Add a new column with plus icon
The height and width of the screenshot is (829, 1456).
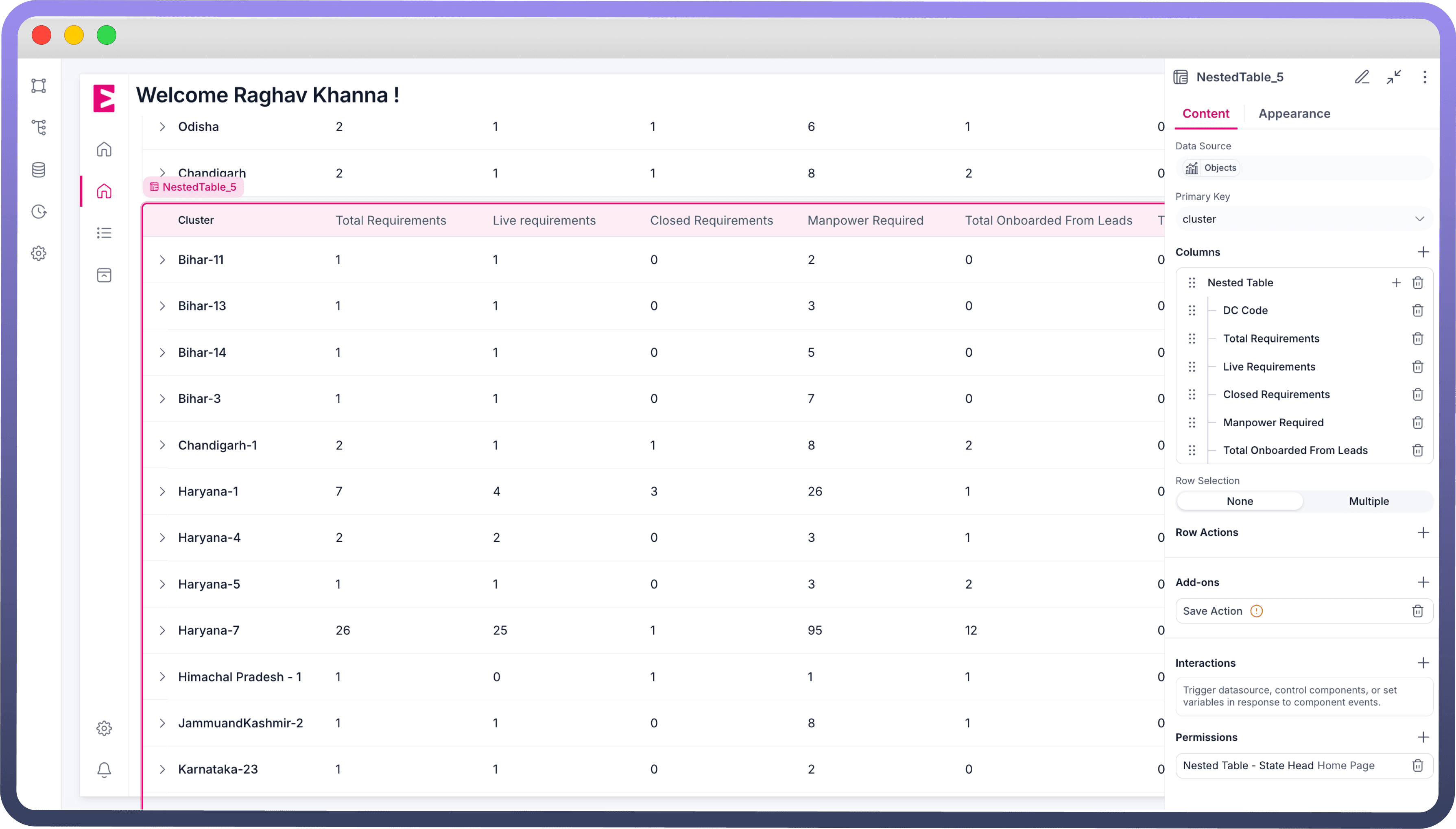[x=1423, y=252]
